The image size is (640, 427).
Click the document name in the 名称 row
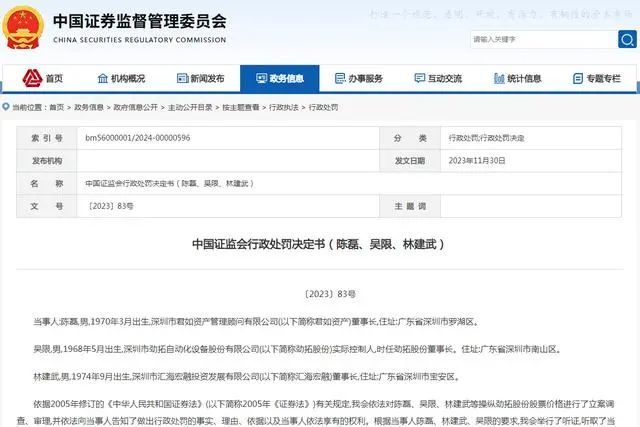coord(169,184)
